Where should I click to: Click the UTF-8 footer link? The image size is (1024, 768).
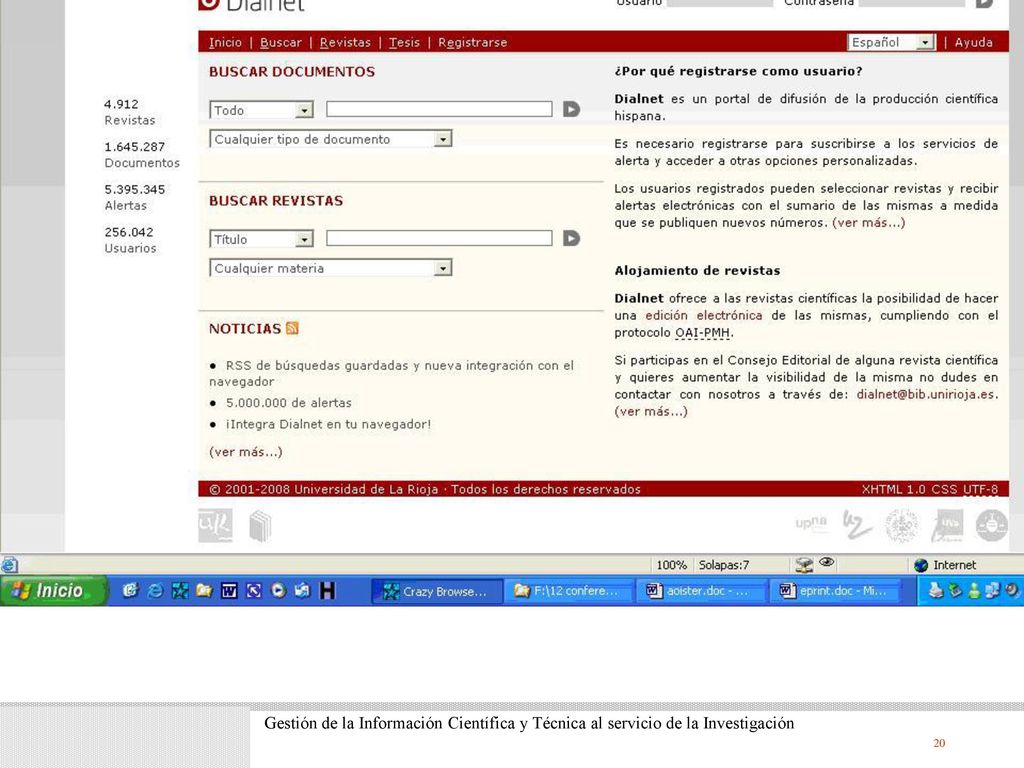980,489
